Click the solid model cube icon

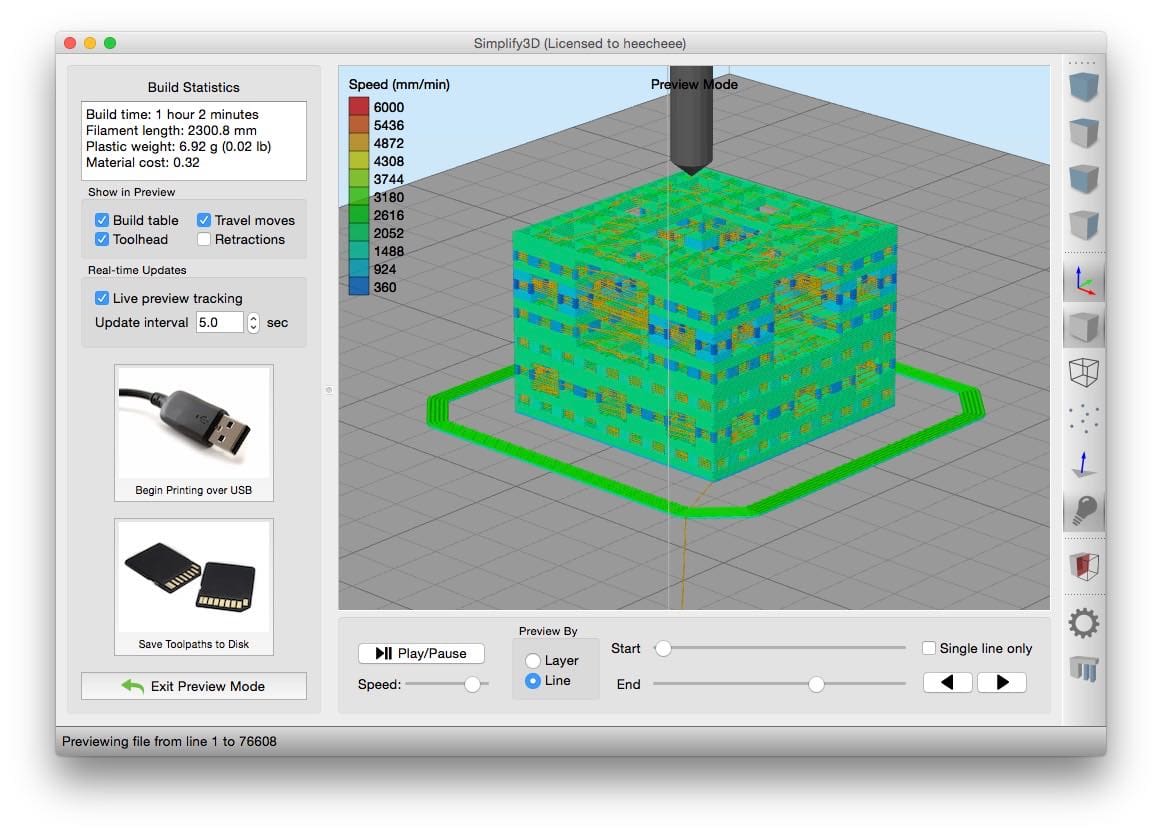click(x=1083, y=326)
